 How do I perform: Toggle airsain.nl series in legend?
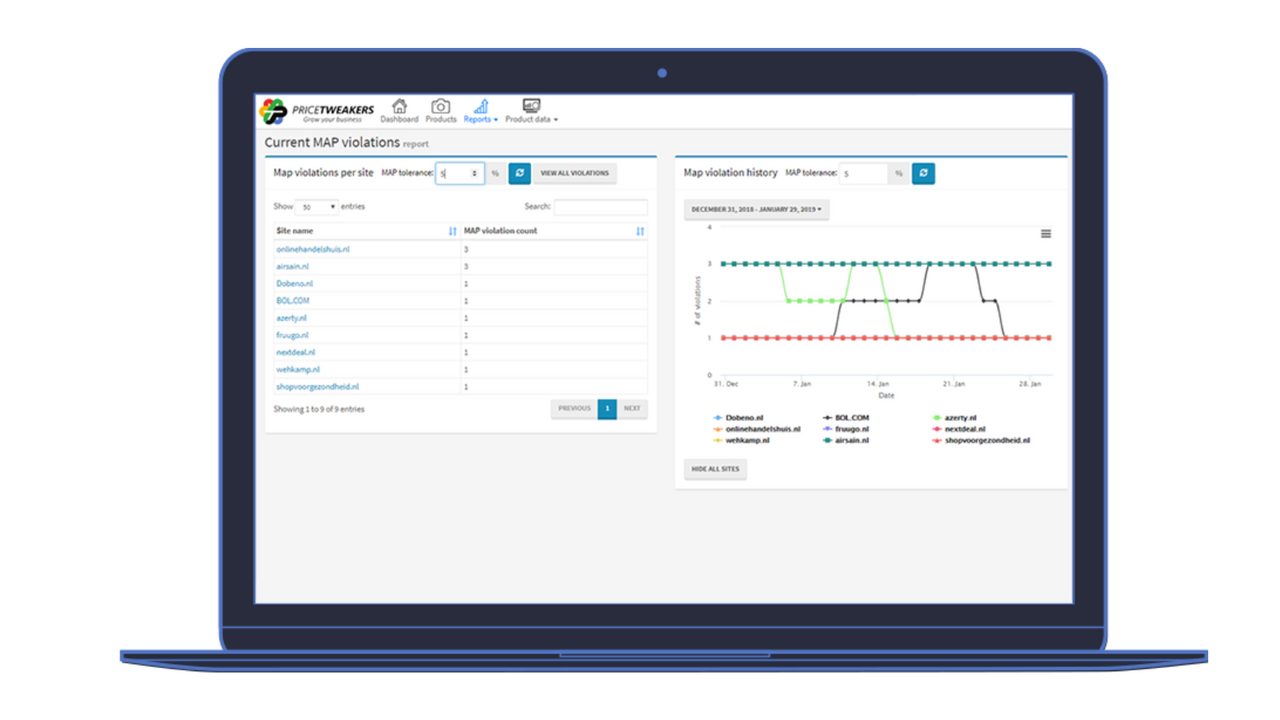pos(845,439)
